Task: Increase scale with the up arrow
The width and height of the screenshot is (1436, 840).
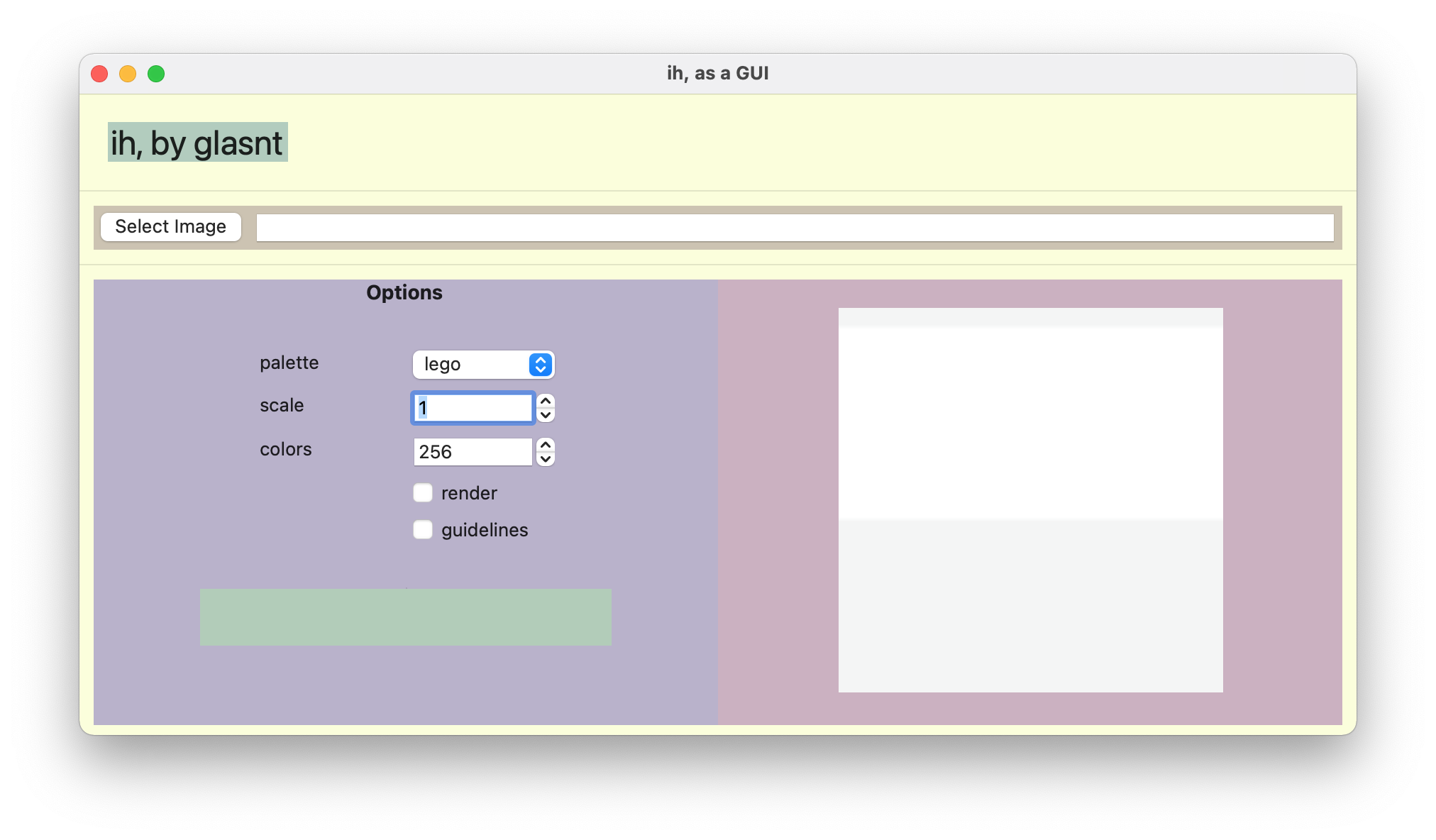Action: (x=546, y=401)
